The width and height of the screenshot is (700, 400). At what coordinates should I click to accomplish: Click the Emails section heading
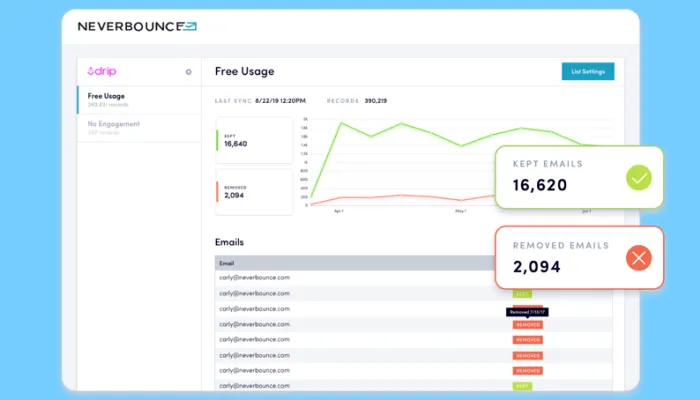(229, 242)
